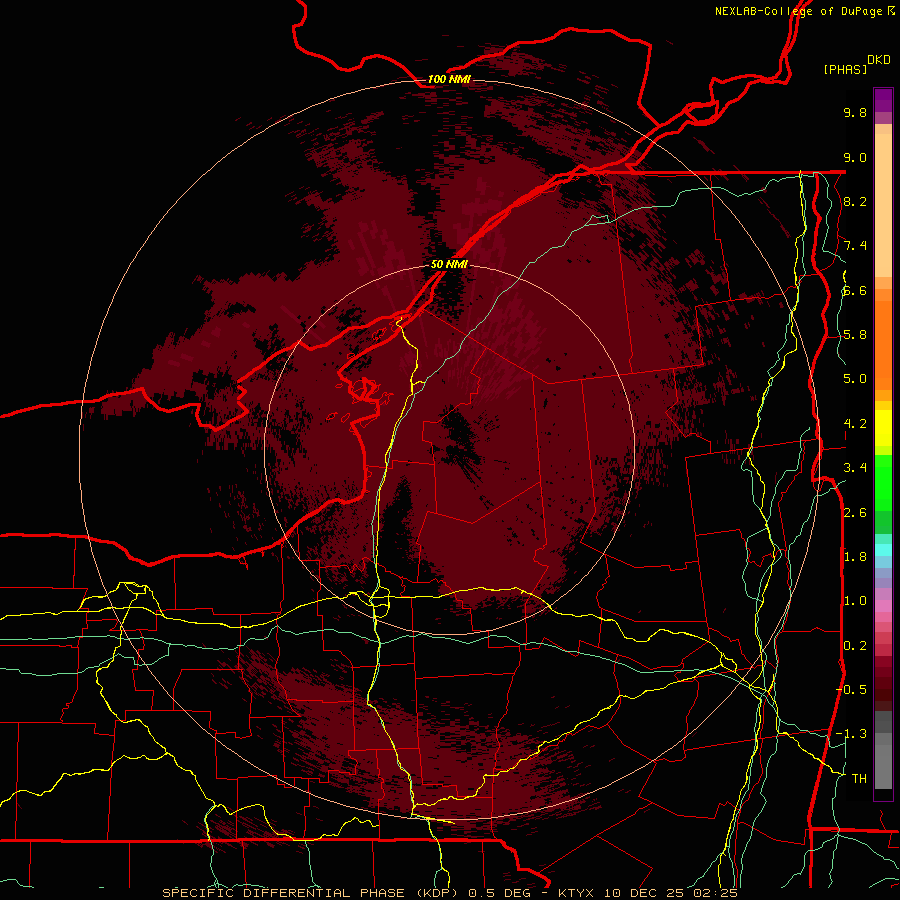Click the TH threshold label

click(x=859, y=779)
